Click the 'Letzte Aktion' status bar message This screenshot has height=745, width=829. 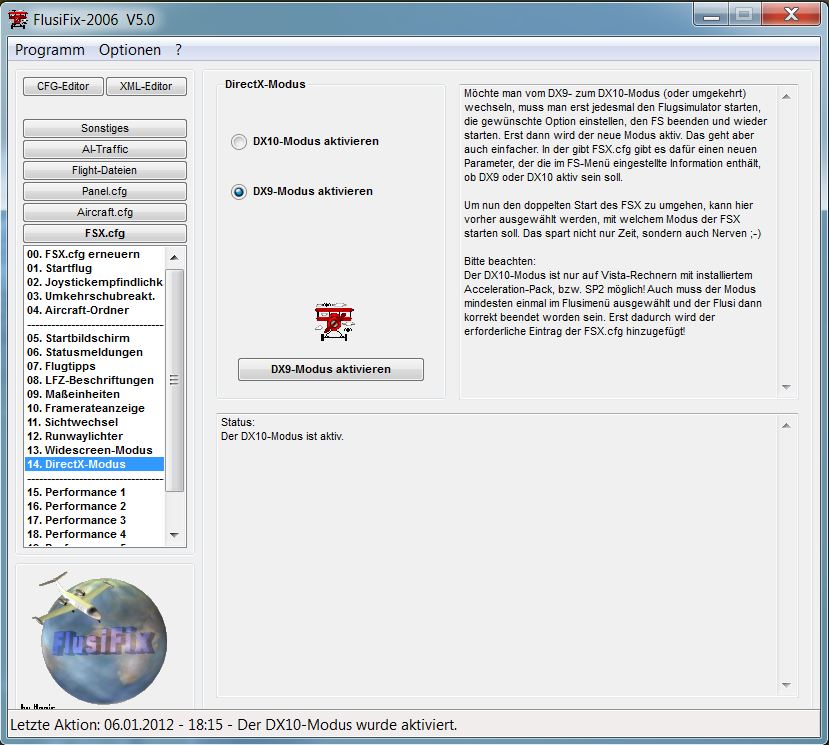point(233,725)
